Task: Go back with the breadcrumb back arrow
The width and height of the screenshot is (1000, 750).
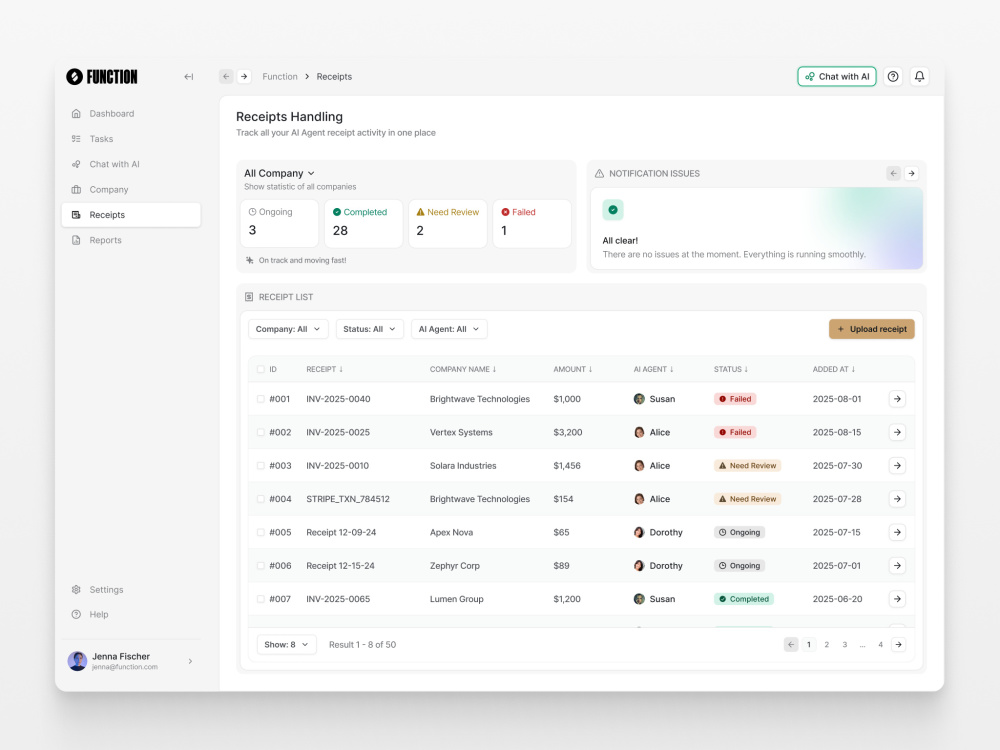Action: point(226,77)
